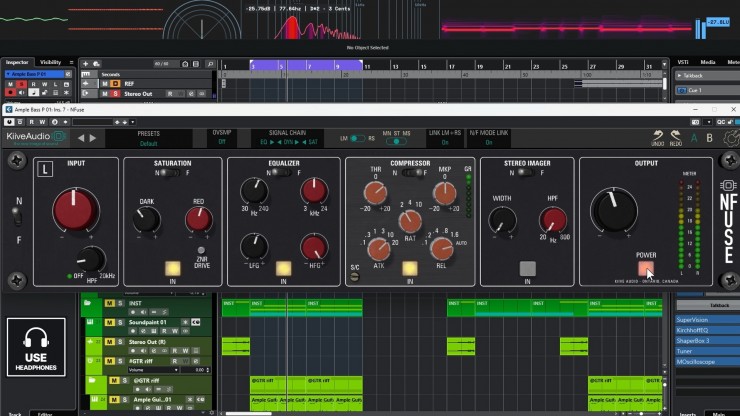Solo the Soundpaint 01 track
This screenshot has height=416, width=740.
click(x=120, y=323)
